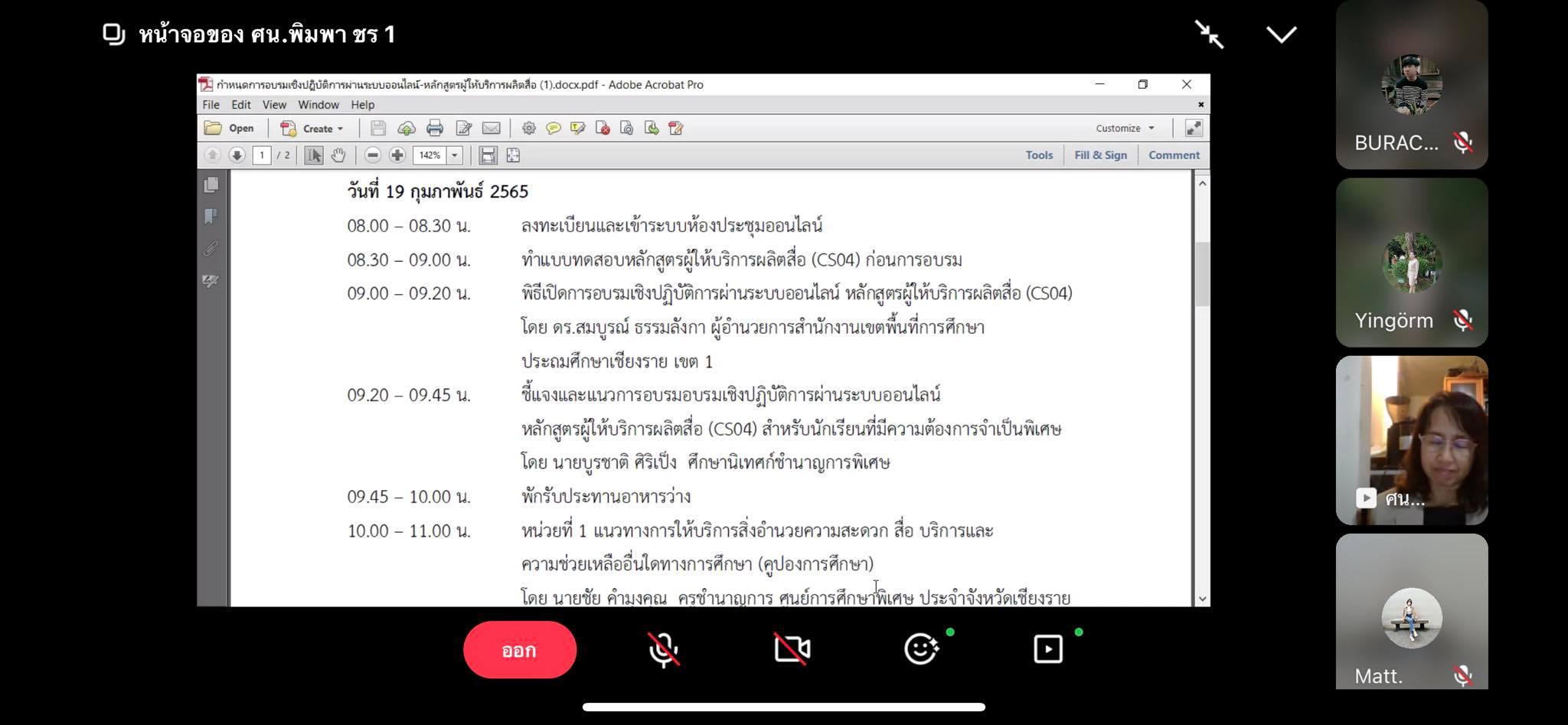Open the File menu
Viewport: 1568px width, 725px height.
click(x=211, y=105)
